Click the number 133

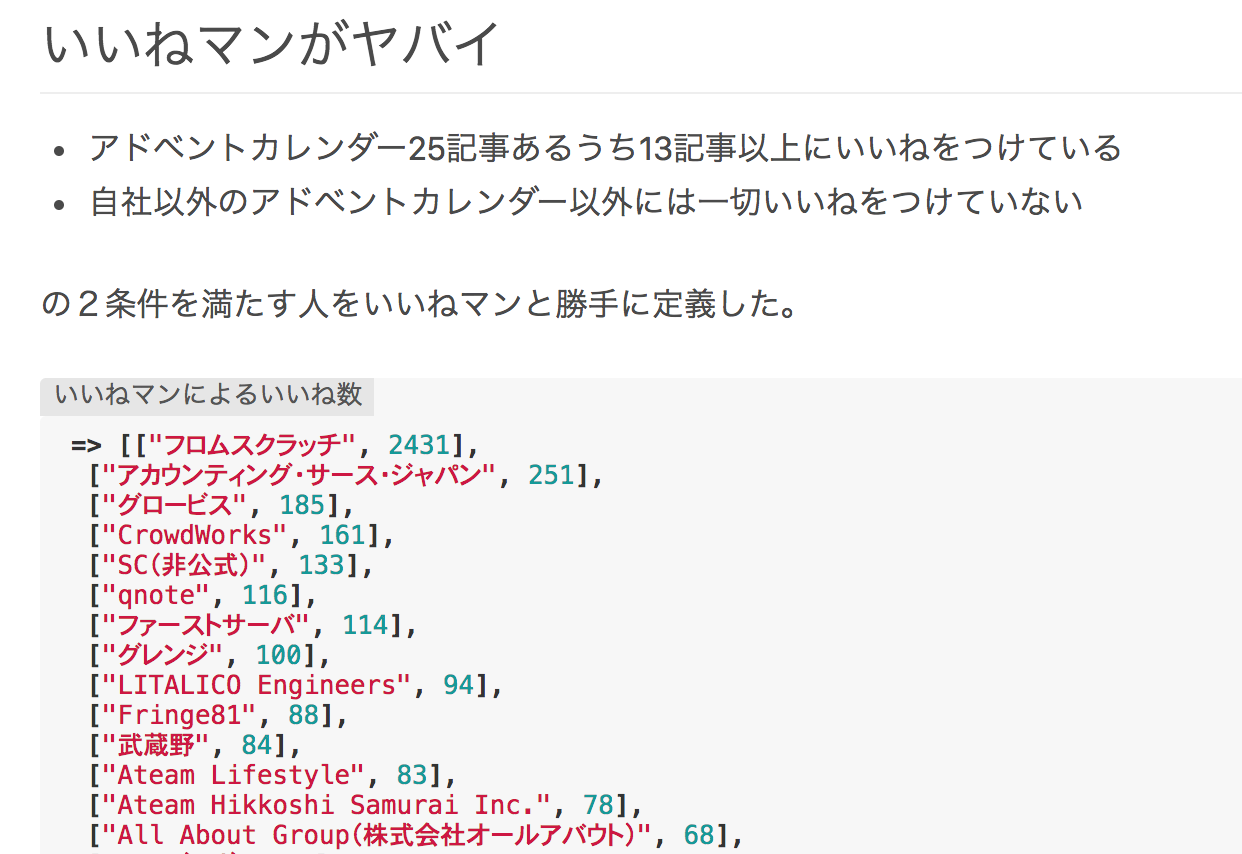(x=321, y=565)
